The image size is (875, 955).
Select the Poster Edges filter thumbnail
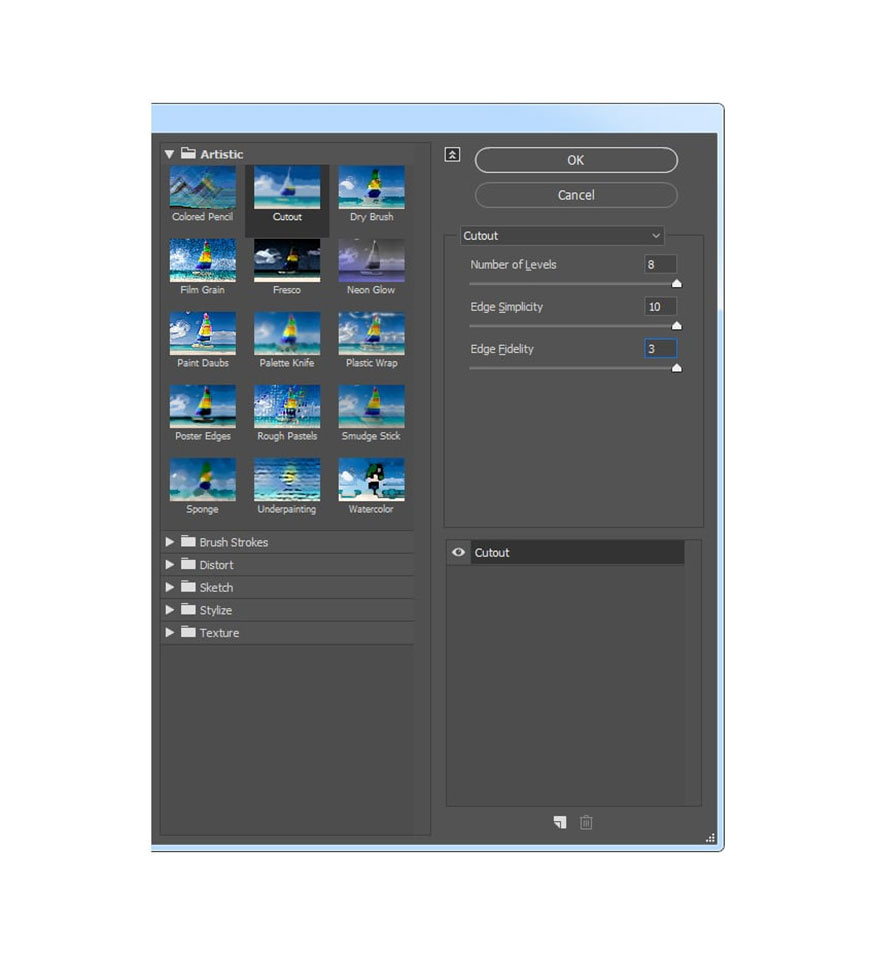tap(202, 407)
